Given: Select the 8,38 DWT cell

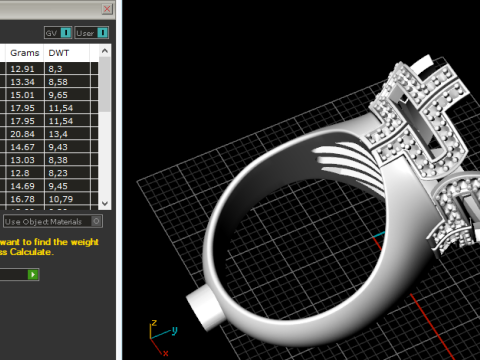Looking at the screenshot, I should (x=67, y=160).
